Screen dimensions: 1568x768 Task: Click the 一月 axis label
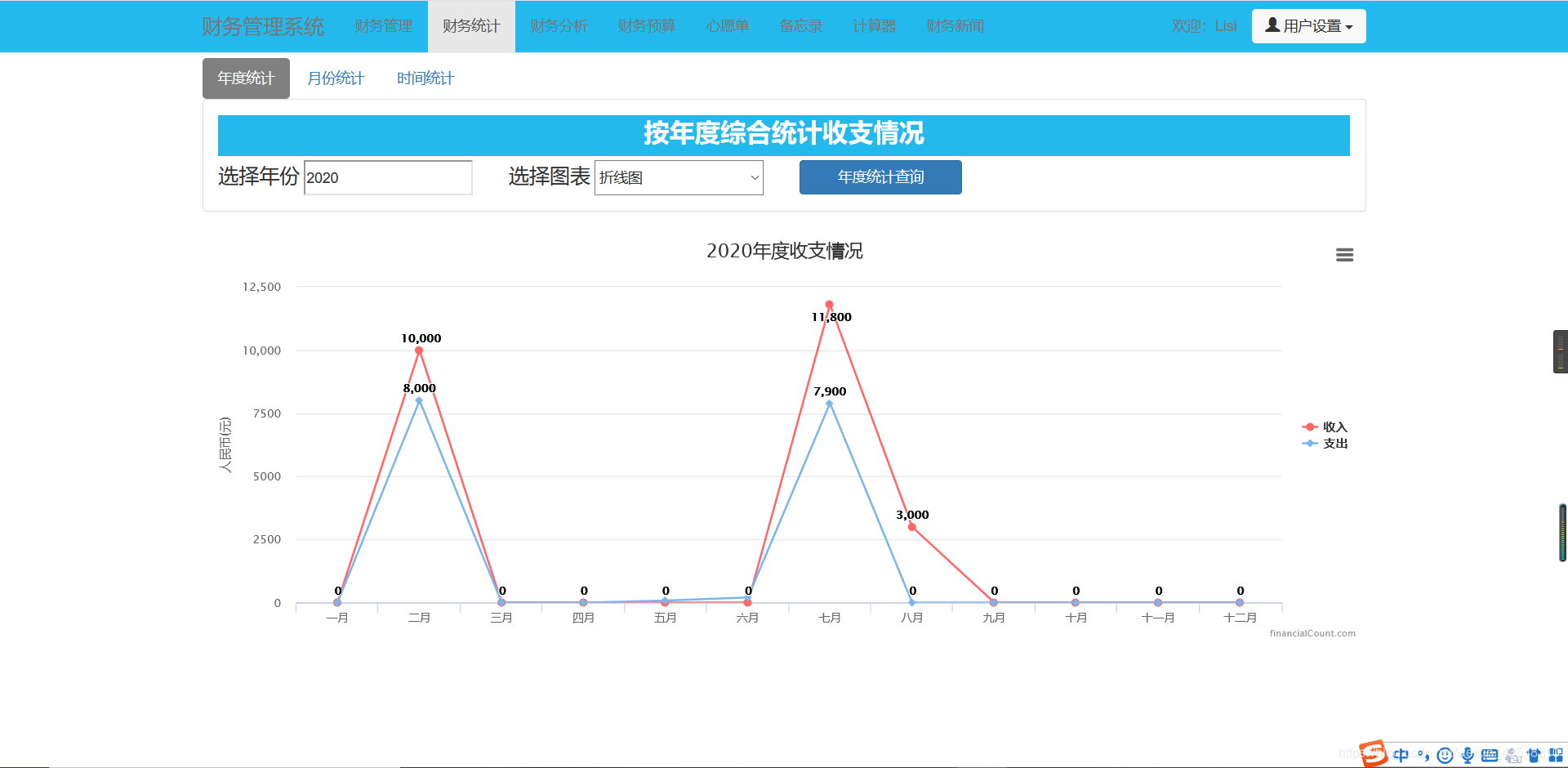(x=337, y=618)
